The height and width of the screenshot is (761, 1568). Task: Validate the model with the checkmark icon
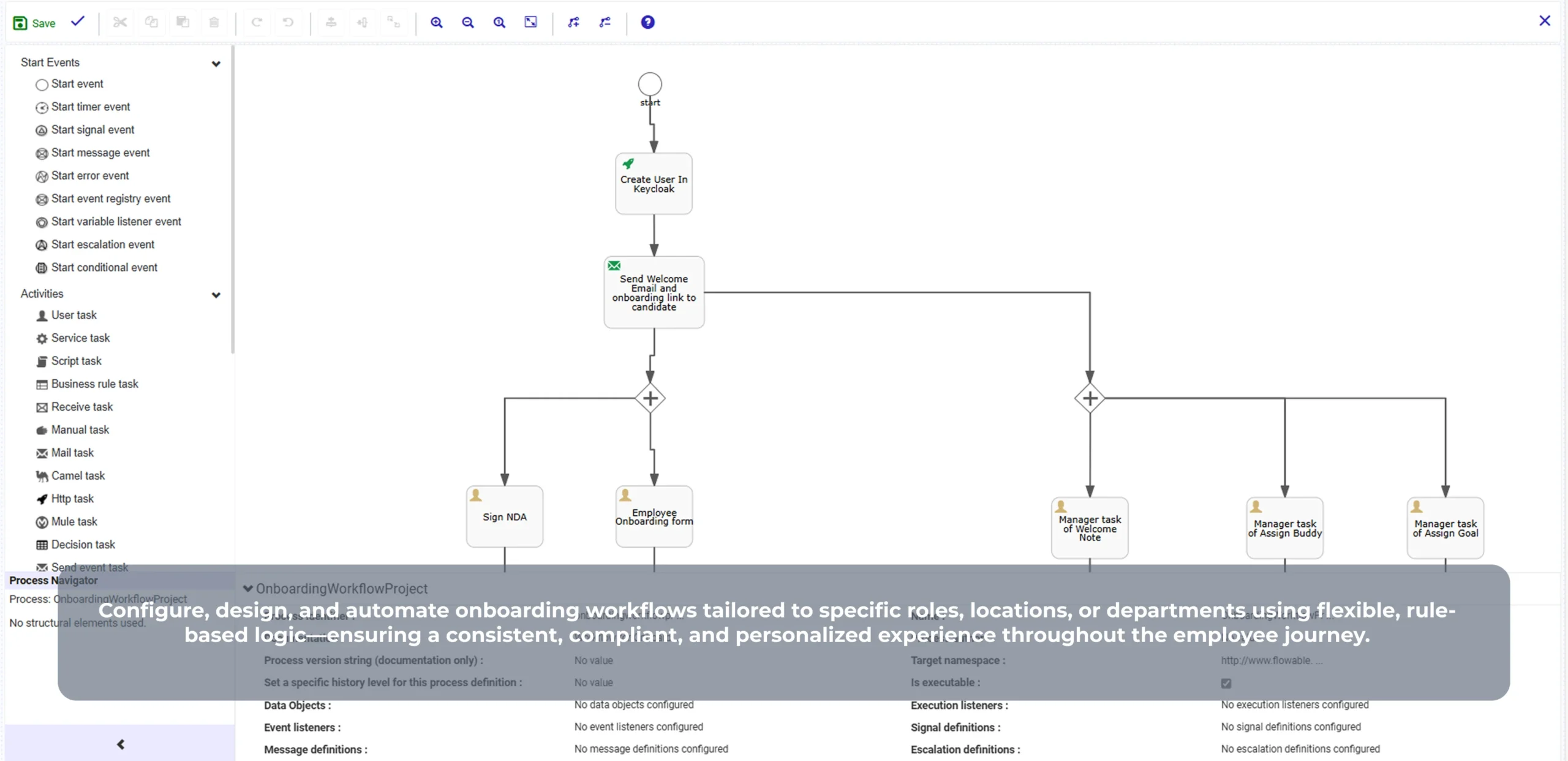point(78,21)
